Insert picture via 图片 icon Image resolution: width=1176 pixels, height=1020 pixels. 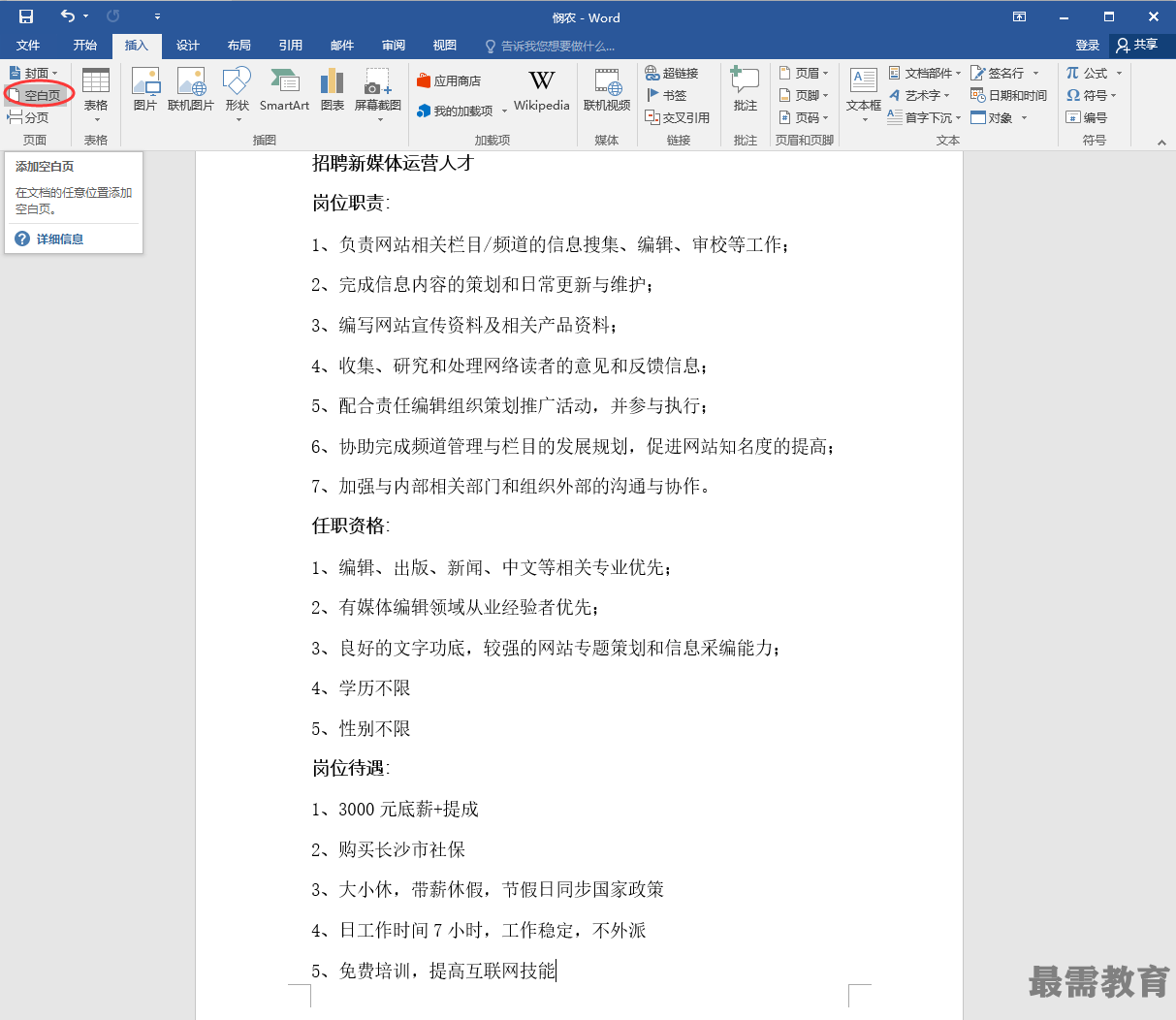tap(145, 89)
